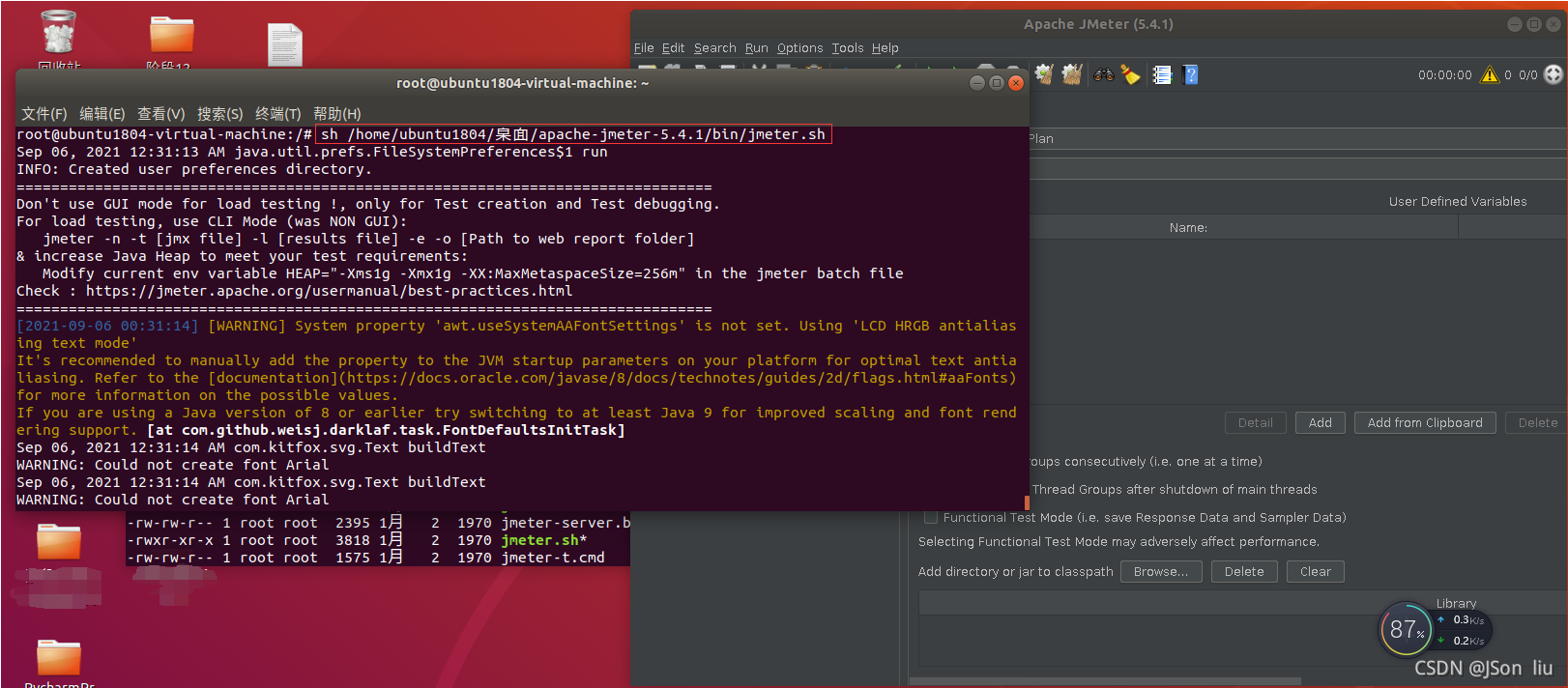This screenshot has height=688, width=1568.
Task: Click JMeter's Clear All double-broom icon
Action: [x=1072, y=74]
